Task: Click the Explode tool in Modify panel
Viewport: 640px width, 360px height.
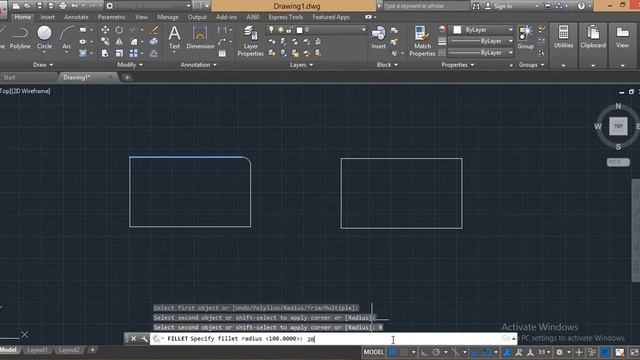Action: pyautogui.click(x=153, y=42)
